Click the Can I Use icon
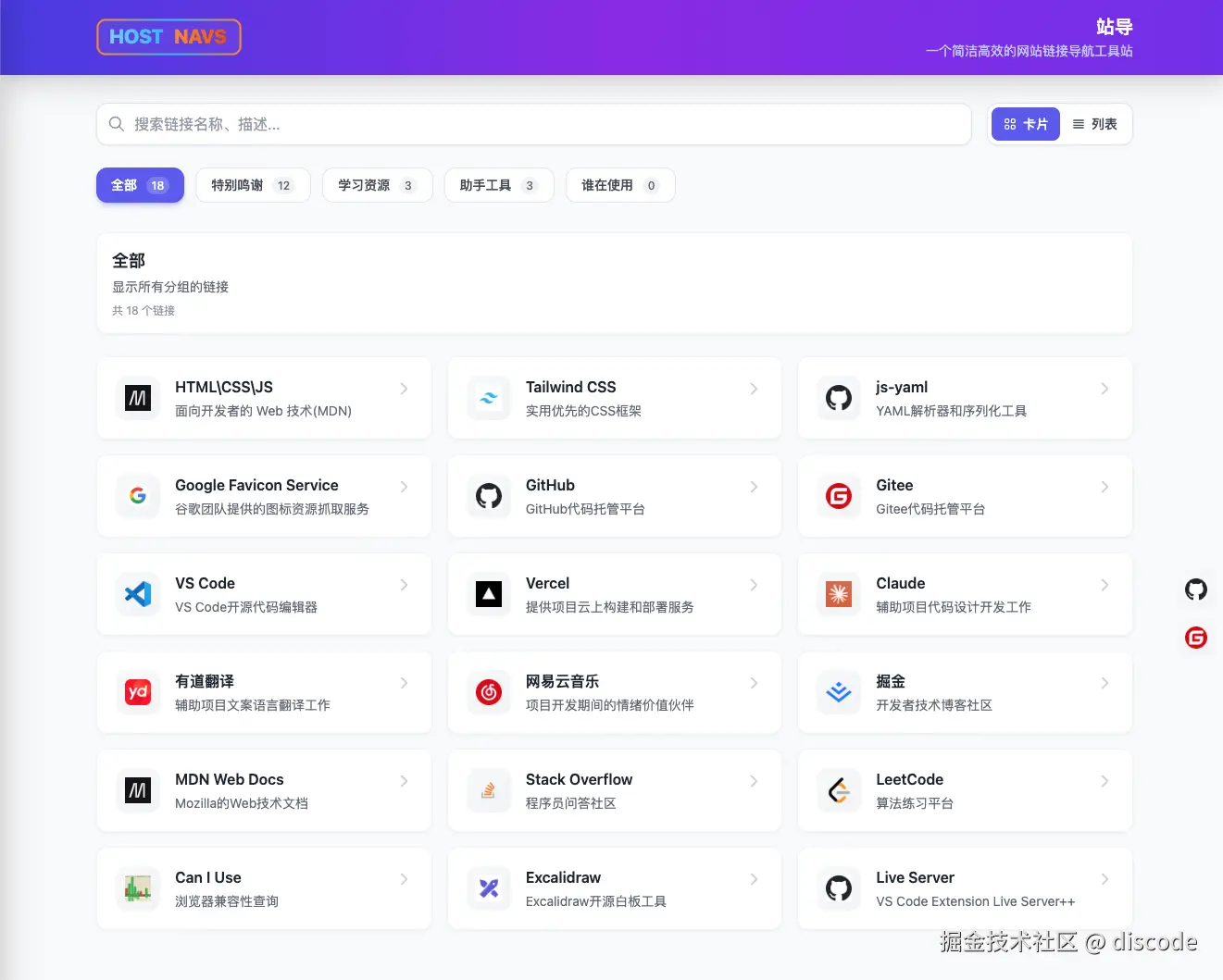 point(138,888)
